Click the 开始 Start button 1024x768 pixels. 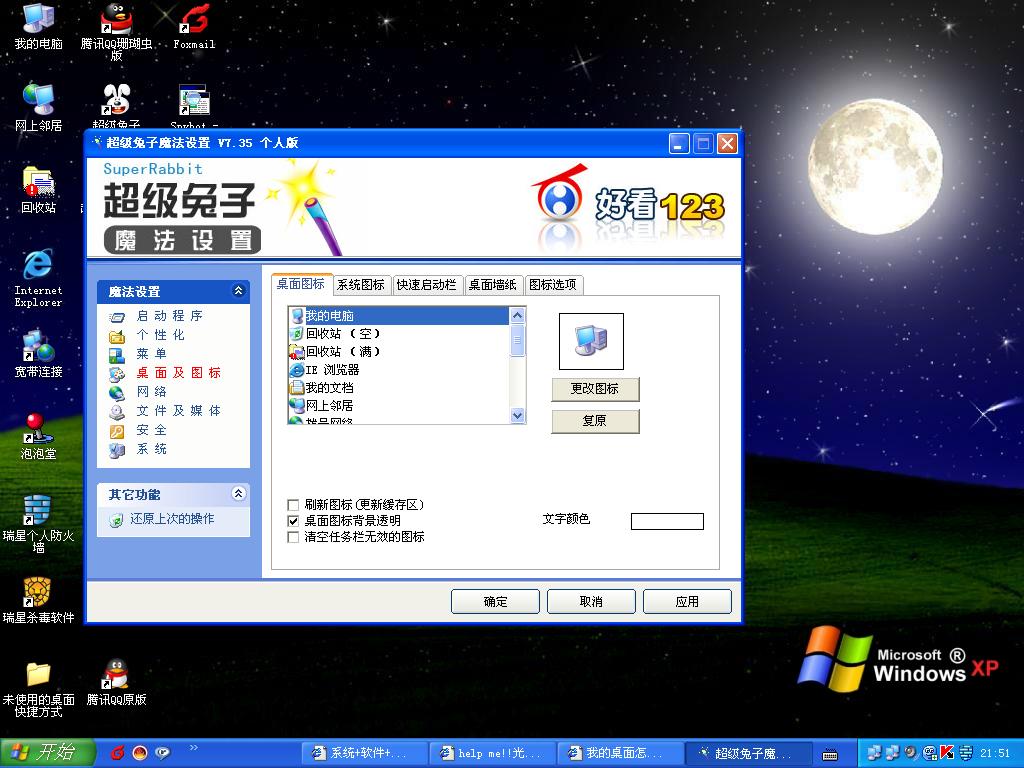coord(48,753)
